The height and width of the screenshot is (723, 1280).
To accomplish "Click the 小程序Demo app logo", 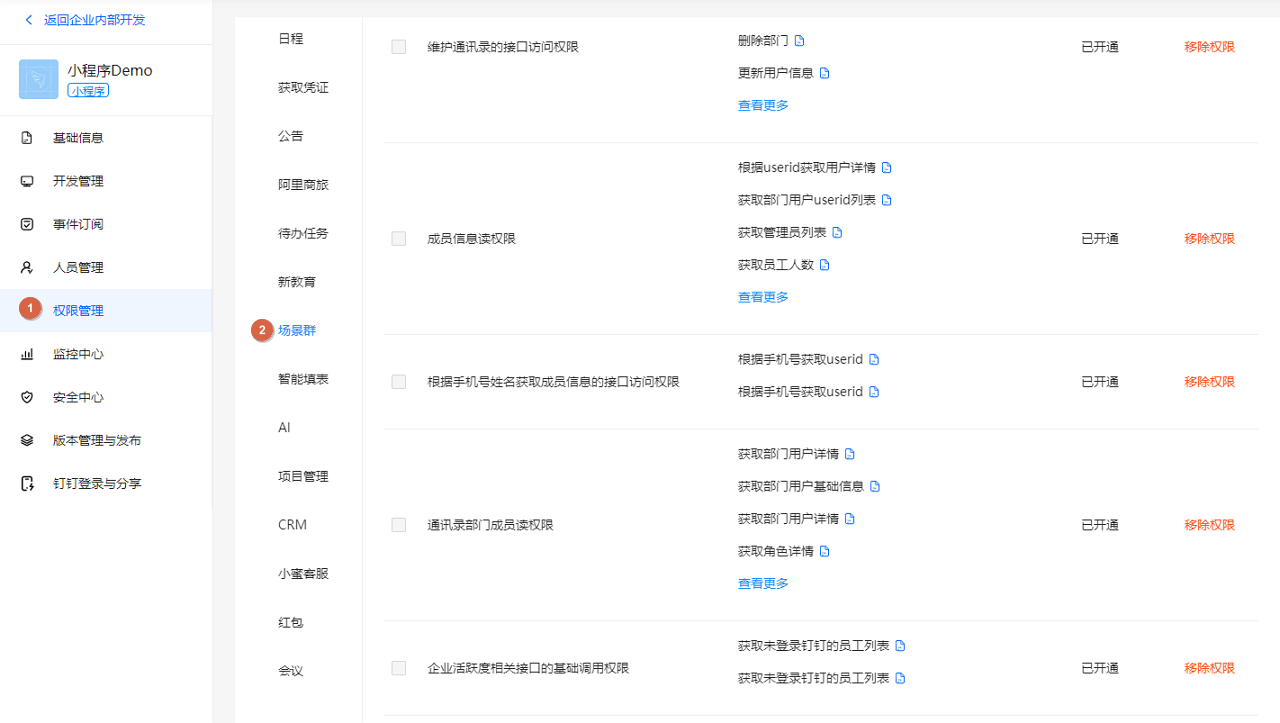I will tap(38, 79).
